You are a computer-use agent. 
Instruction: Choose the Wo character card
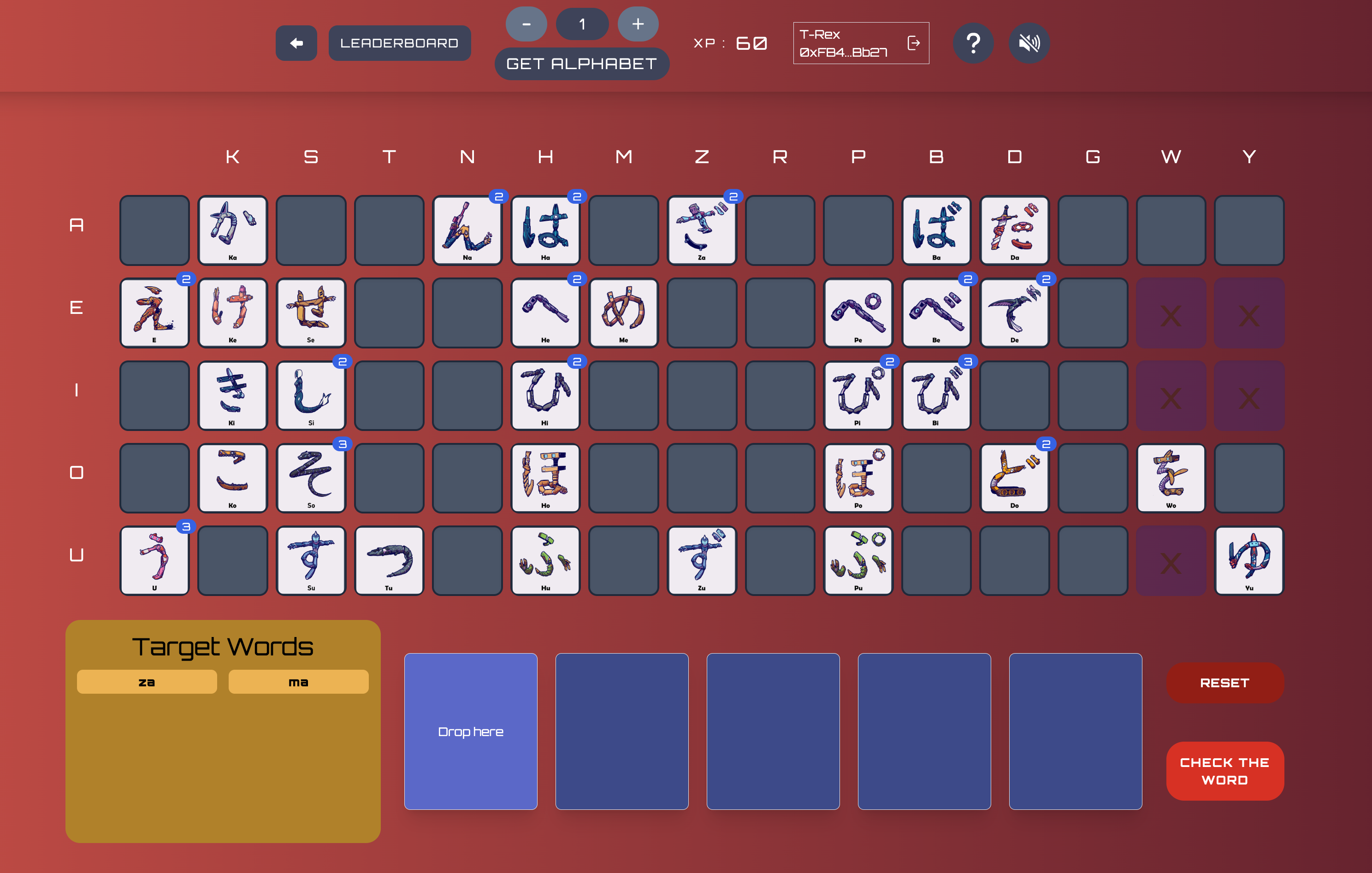(x=1170, y=478)
